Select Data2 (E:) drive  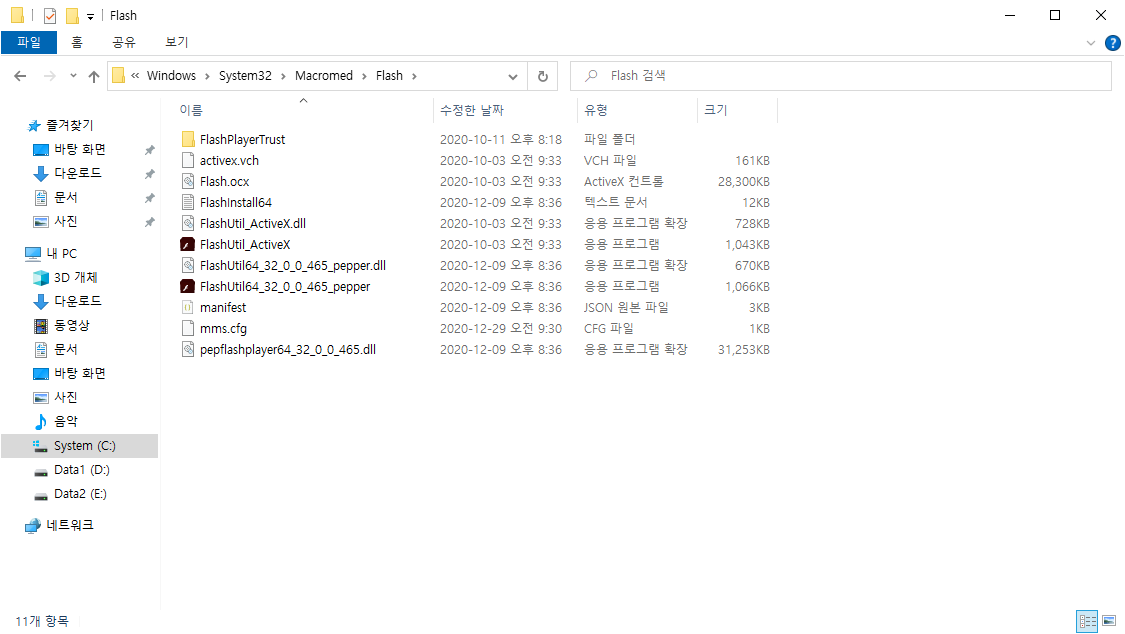pyautogui.click(x=80, y=493)
